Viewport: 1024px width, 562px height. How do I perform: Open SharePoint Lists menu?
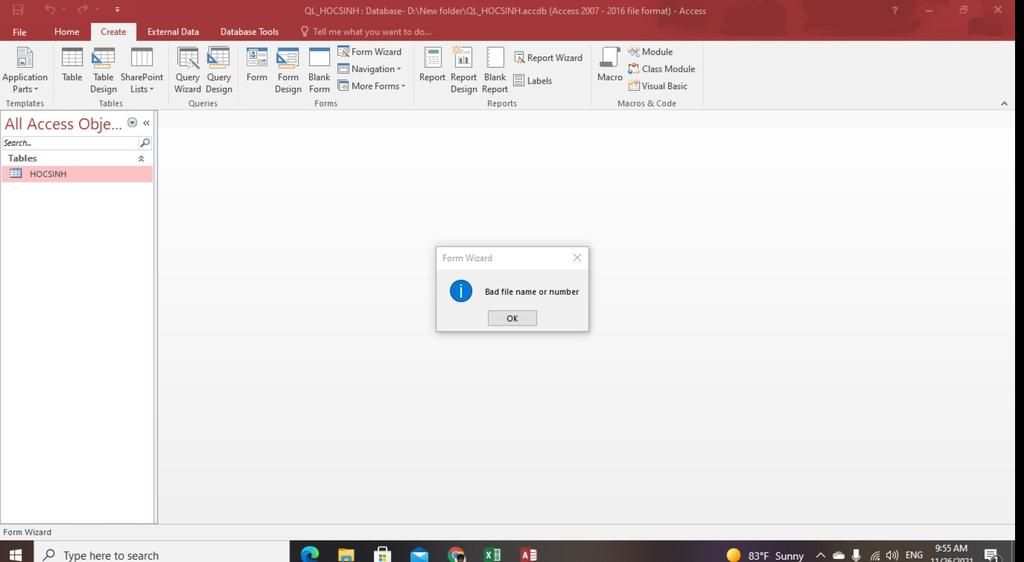(142, 70)
